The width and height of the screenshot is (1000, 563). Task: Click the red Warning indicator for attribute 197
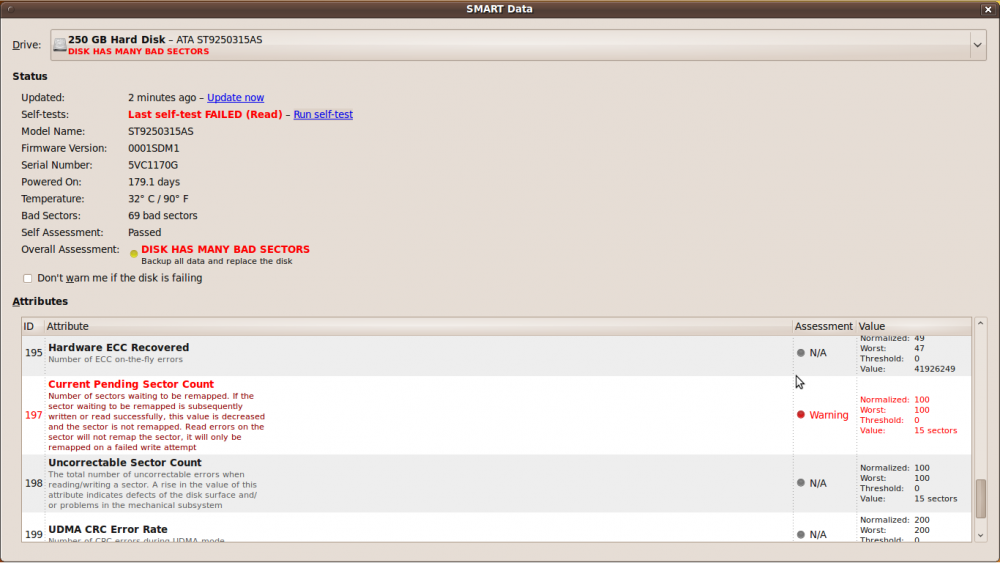click(801, 414)
